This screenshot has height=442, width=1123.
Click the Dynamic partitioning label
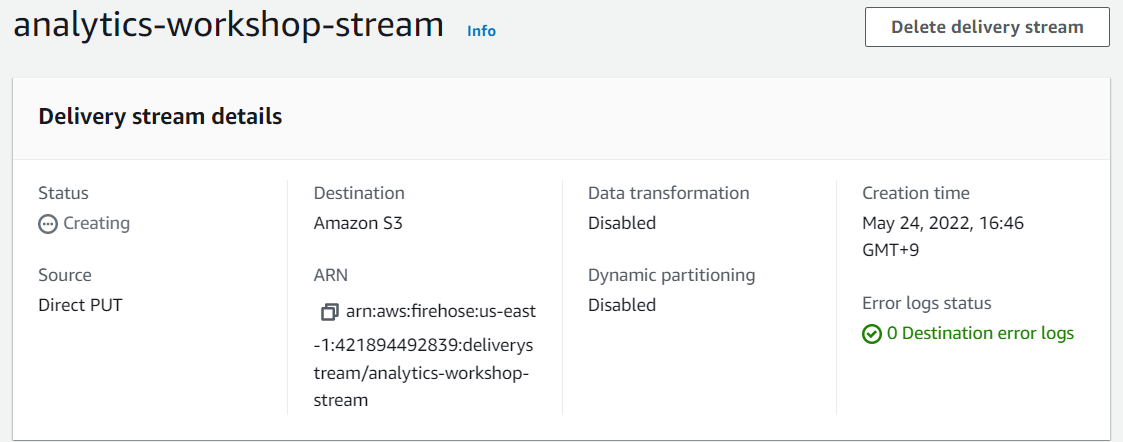tap(671, 275)
